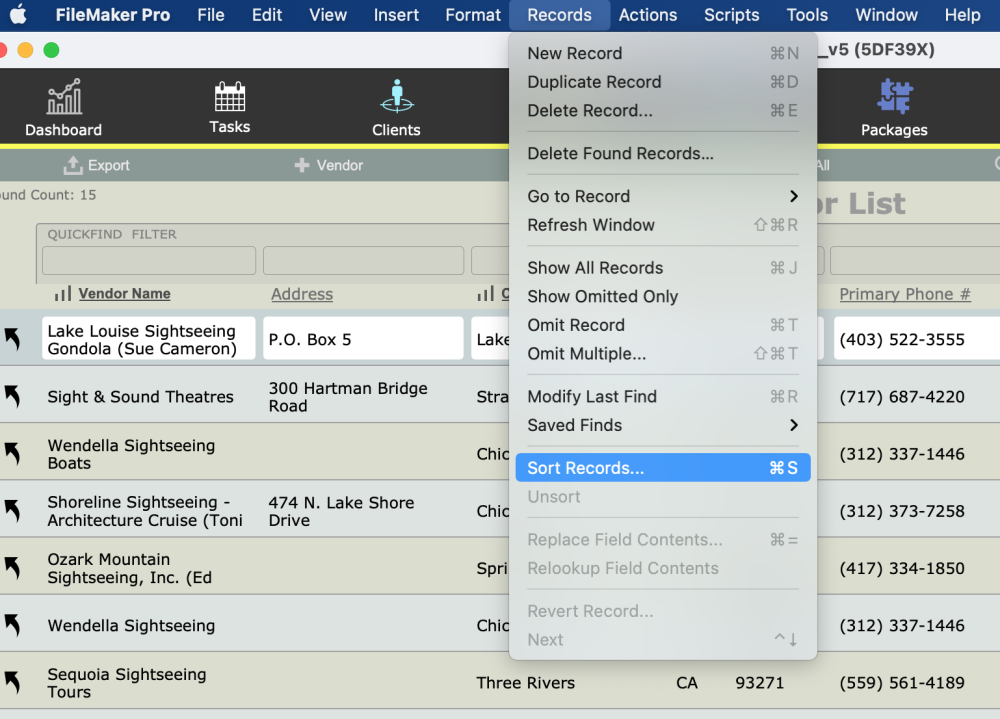Screen dimensions: 1000x719
Task: Expand the Saved Finds submenu
Action: click(x=663, y=425)
